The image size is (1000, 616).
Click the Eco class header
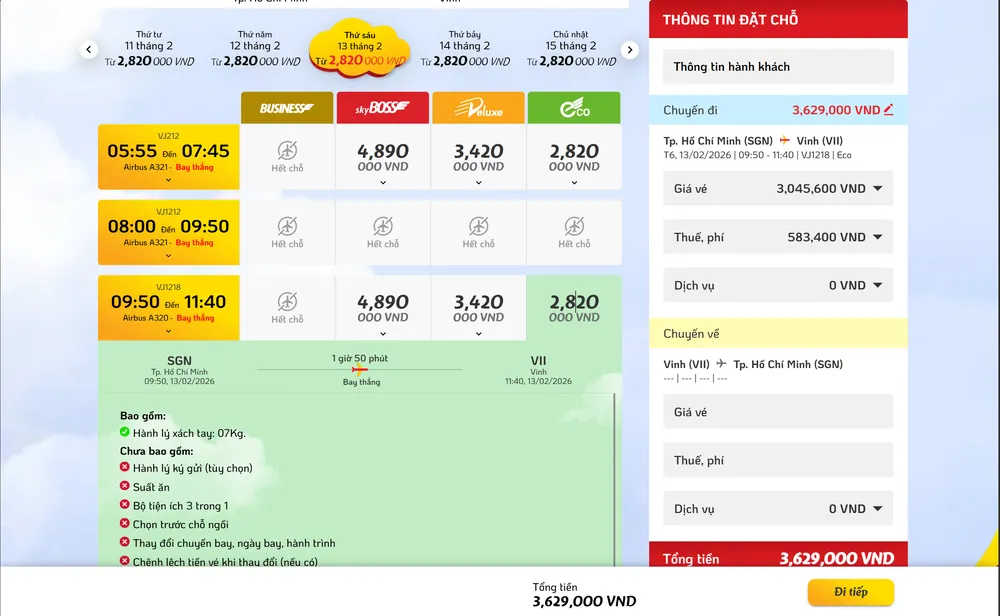tap(574, 108)
